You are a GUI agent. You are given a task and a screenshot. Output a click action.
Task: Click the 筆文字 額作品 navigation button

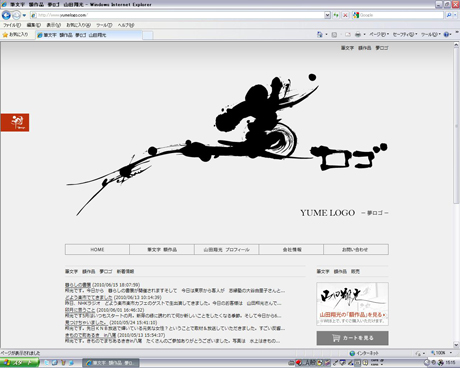coord(162,249)
